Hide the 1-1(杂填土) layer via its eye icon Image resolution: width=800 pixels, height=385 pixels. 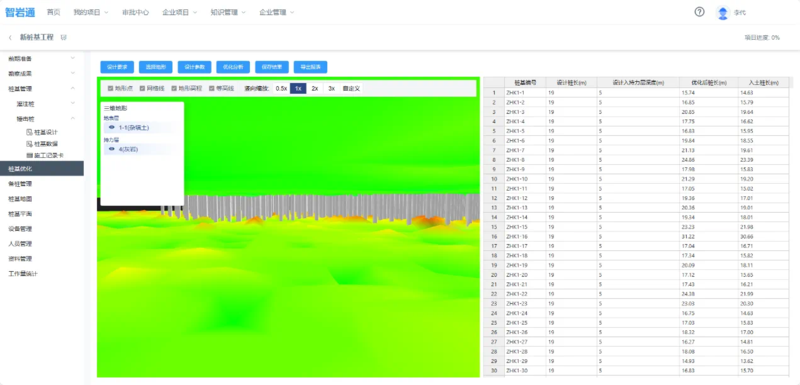pyautogui.click(x=112, y=127)
